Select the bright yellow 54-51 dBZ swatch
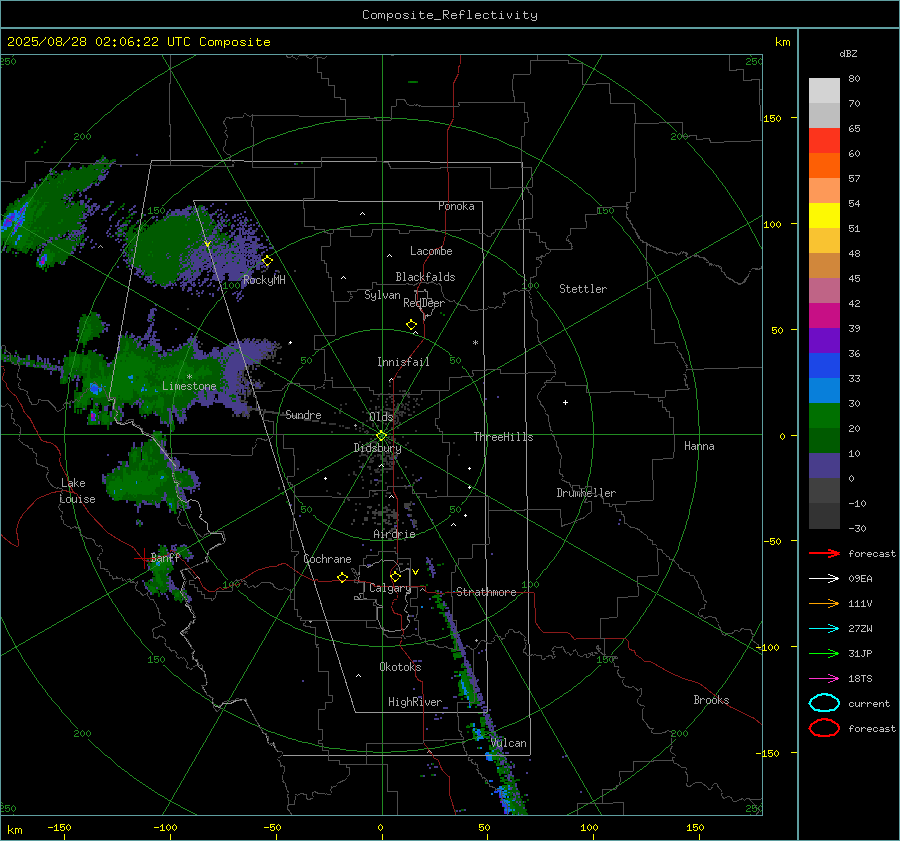This screenshot has width=900, height=841. [824, 215]
